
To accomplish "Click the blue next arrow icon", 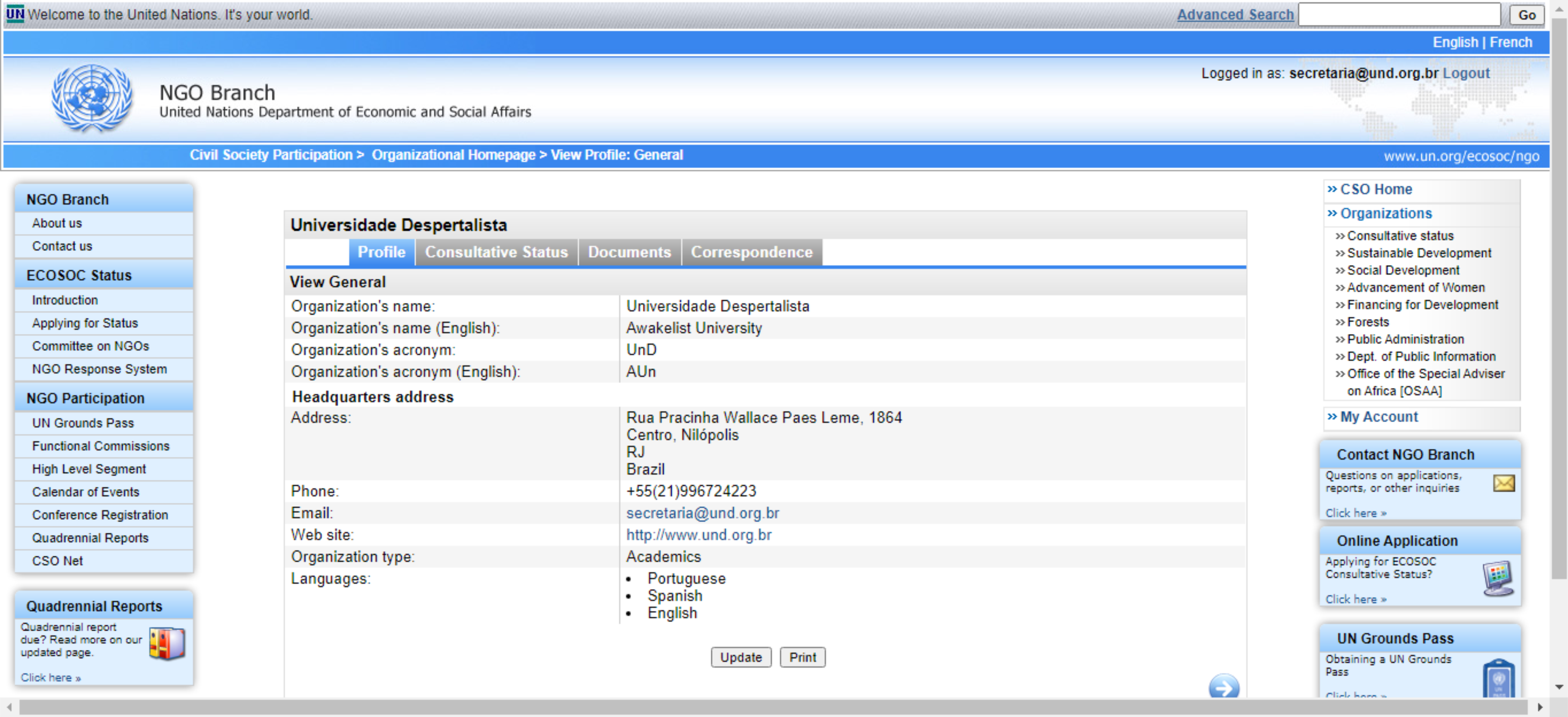I will click(1223, 687).
